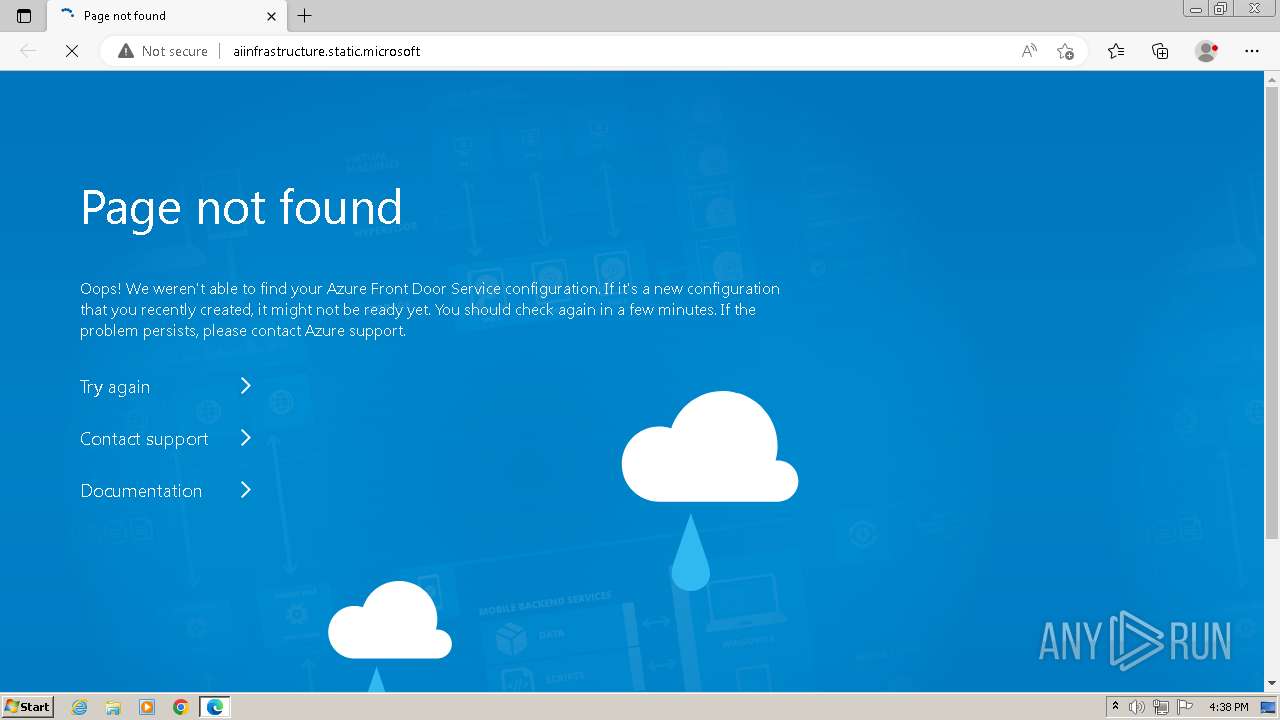Open Settings and more menu
The height and width of the screenshot is (720, 1280).
[1252, 51]
